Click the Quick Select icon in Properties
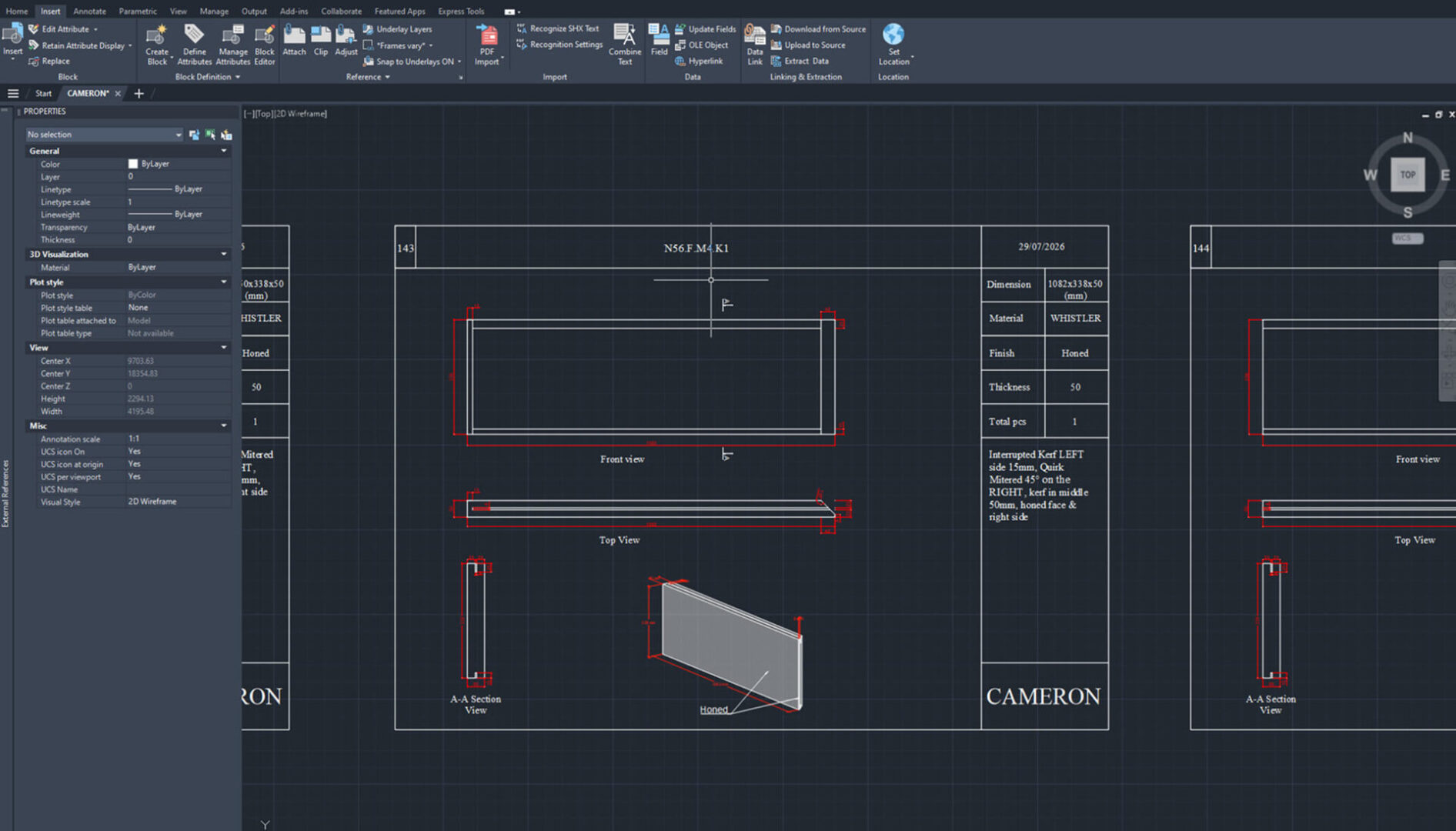 [226, 135]
